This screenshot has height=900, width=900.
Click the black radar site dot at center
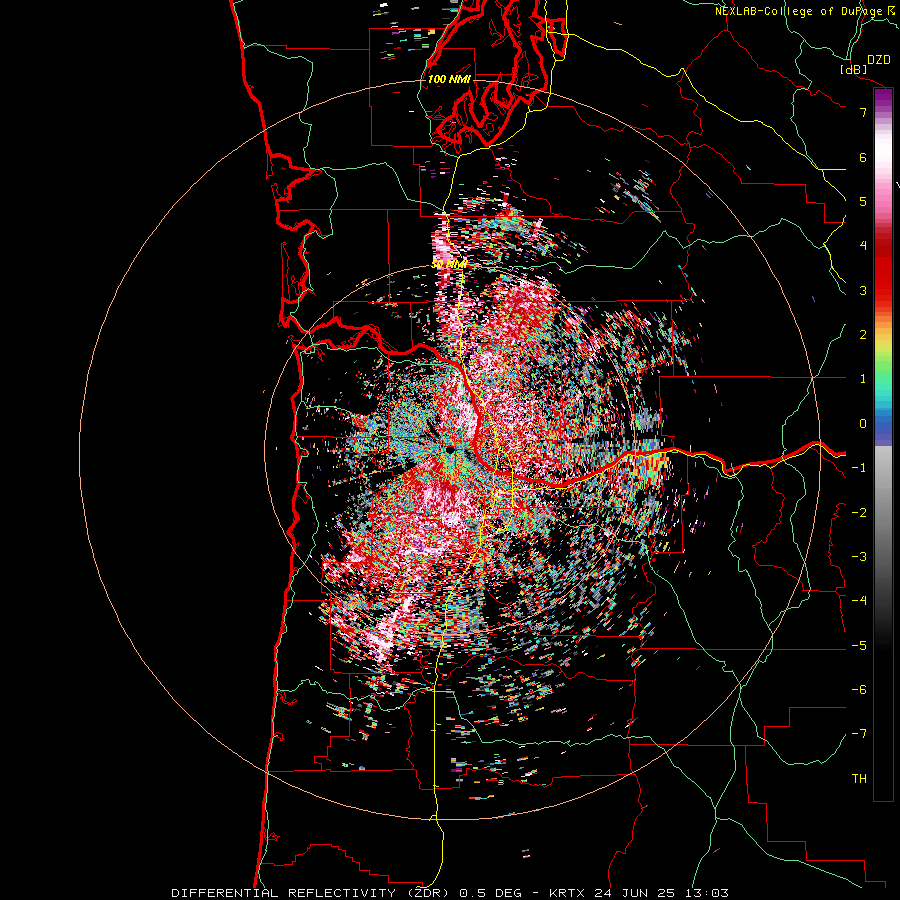(451, 450)
